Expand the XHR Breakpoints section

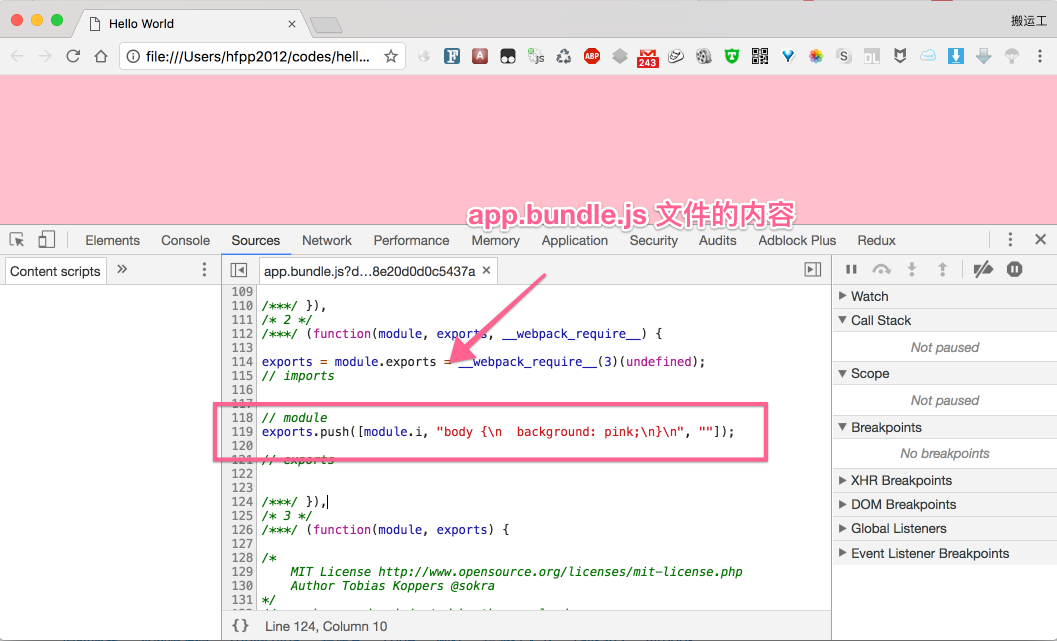coord(900,480)
